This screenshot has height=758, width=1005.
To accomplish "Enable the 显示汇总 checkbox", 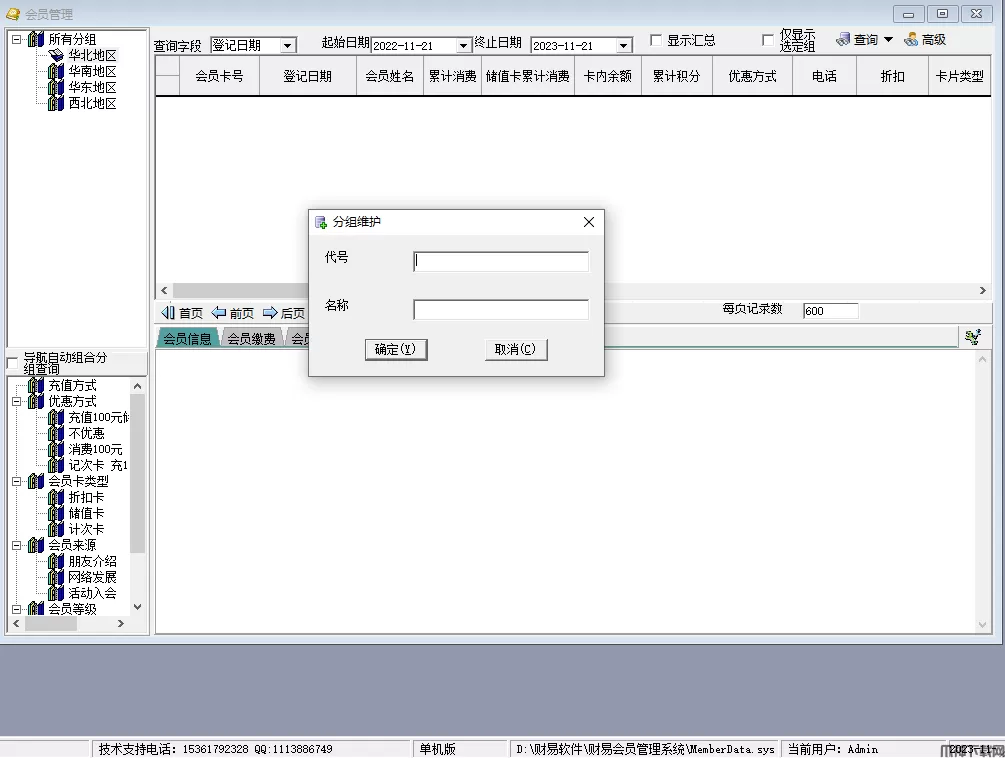I will pyautogui.click(x=656, y=40).
